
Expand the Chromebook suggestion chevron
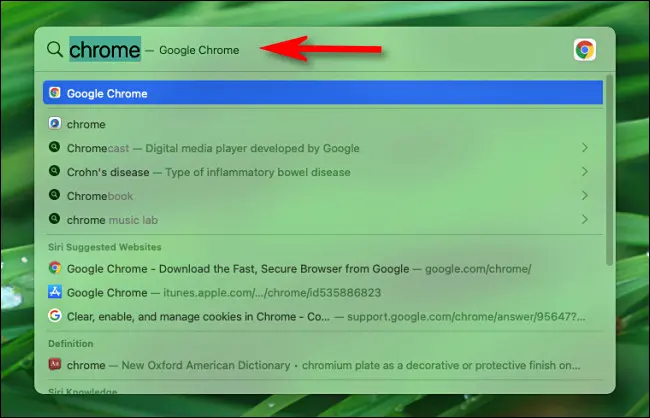584,196
